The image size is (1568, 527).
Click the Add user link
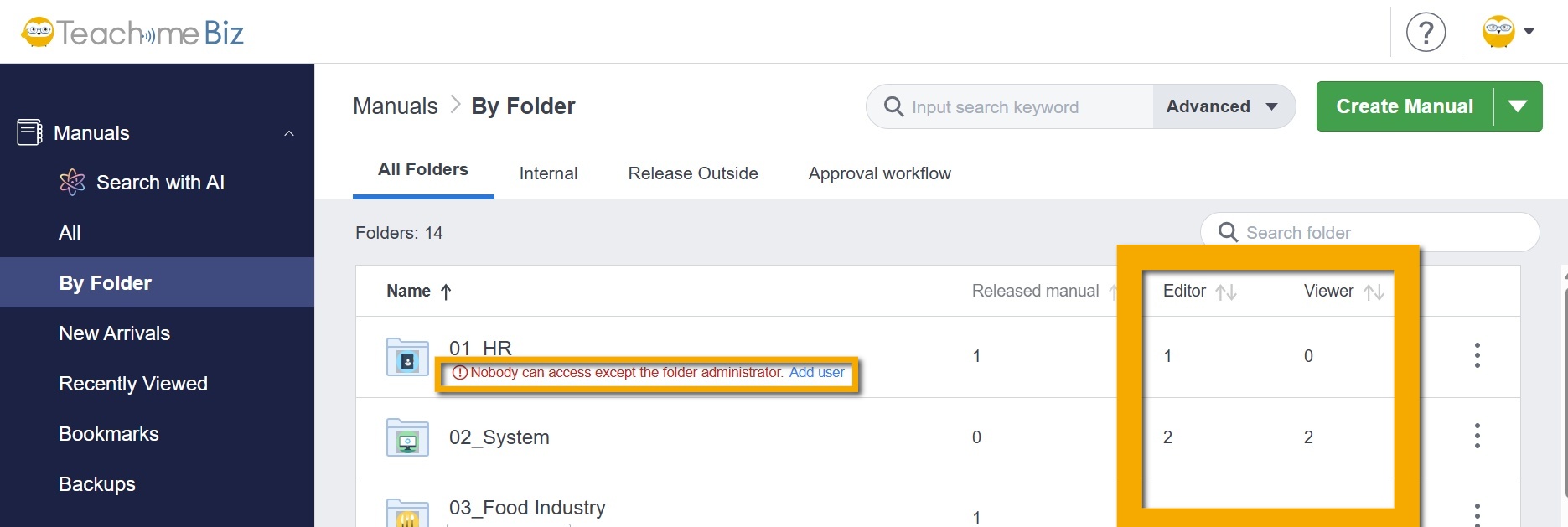click(x=816, y=373)
